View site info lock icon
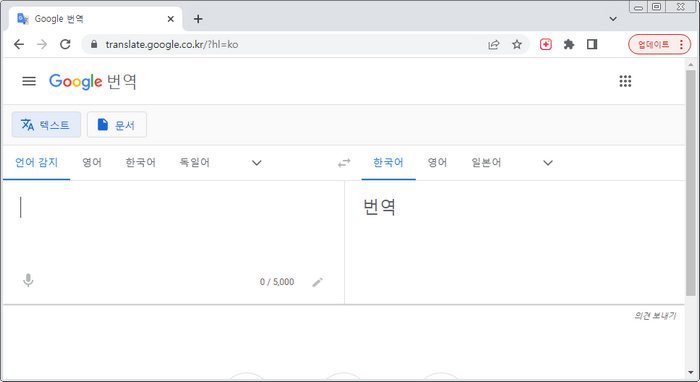The height and width of the screenshot is (382, 700). (94, 44)
